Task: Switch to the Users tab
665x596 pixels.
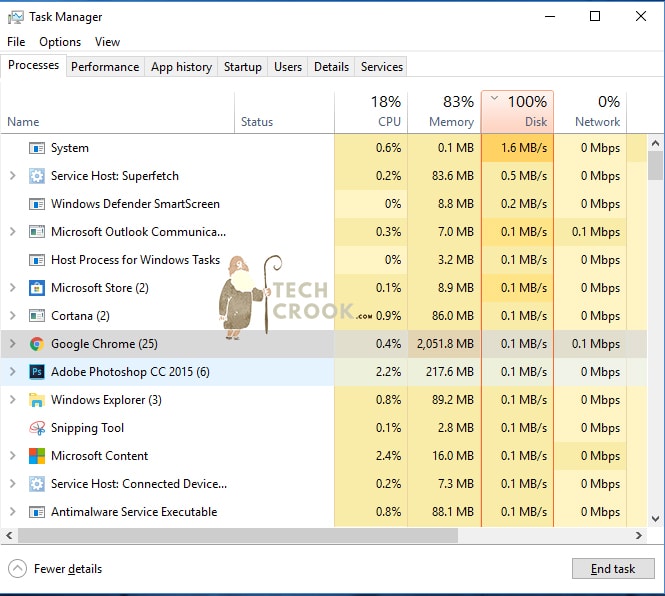Action: pos(288,67)
